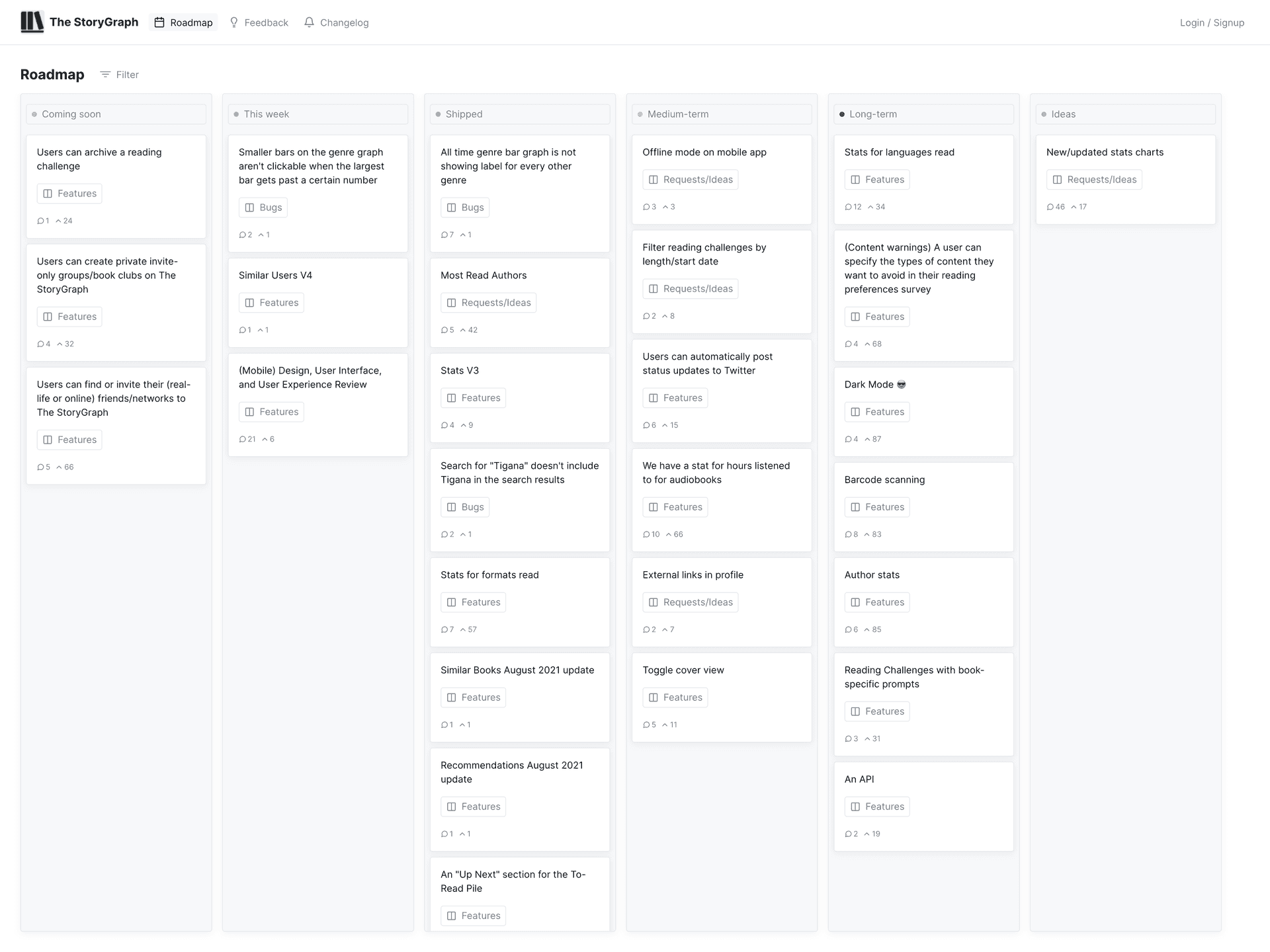The image size is (1270, 952).
Task: Click Login / Signup link
Action: [1212, 22]
